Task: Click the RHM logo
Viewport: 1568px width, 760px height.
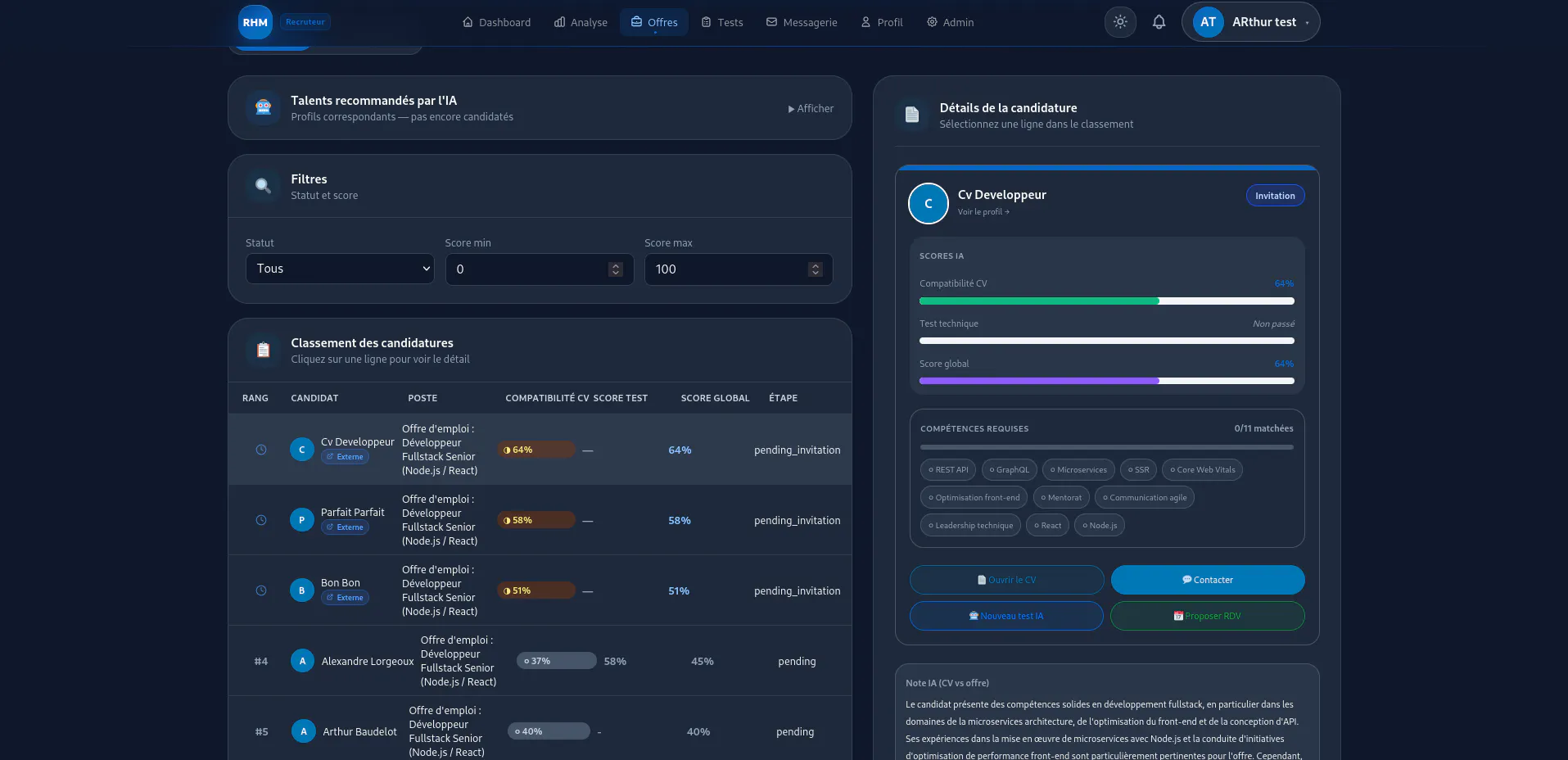Action: (x=255, y=22)
